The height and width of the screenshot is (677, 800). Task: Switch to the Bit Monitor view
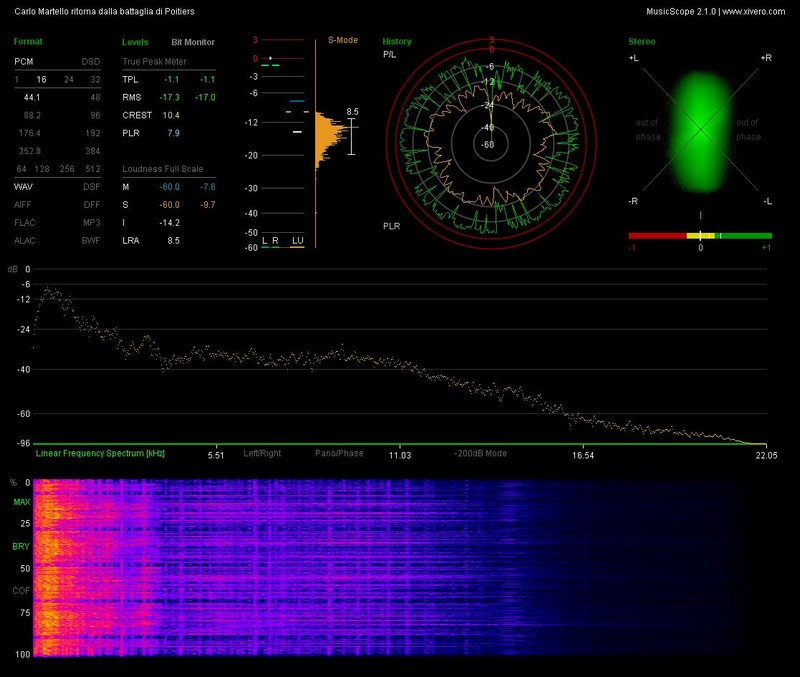[193, 42]
